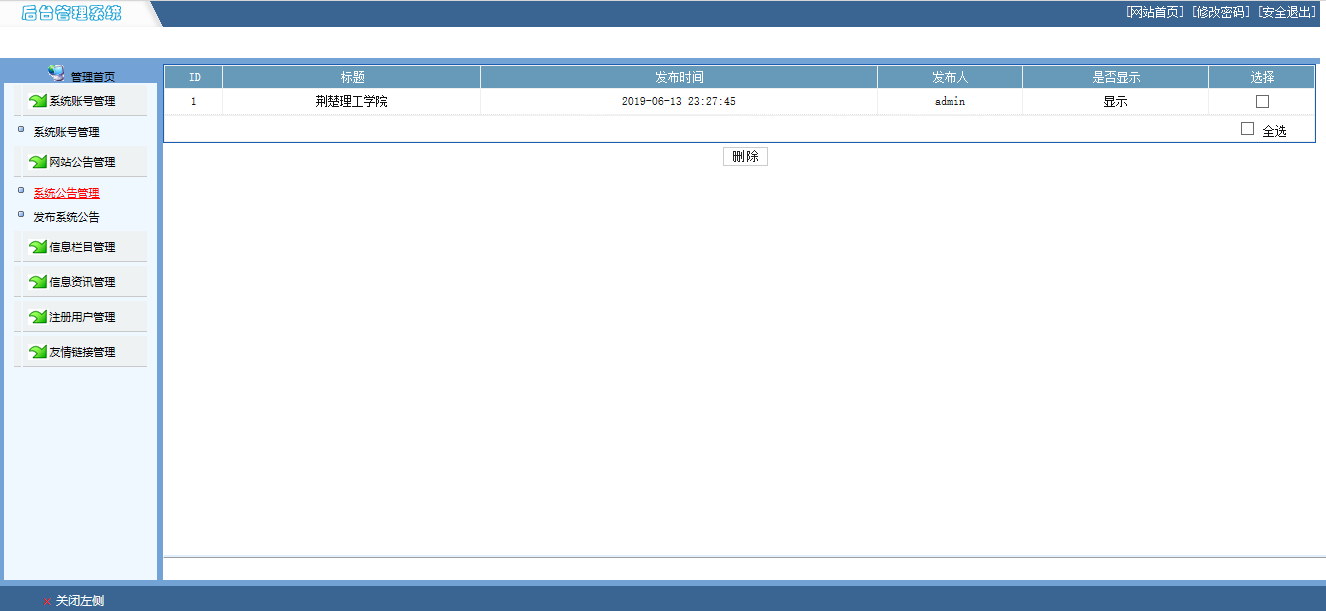
Task: Click the 选择 column header
Action: point(1262,77)
